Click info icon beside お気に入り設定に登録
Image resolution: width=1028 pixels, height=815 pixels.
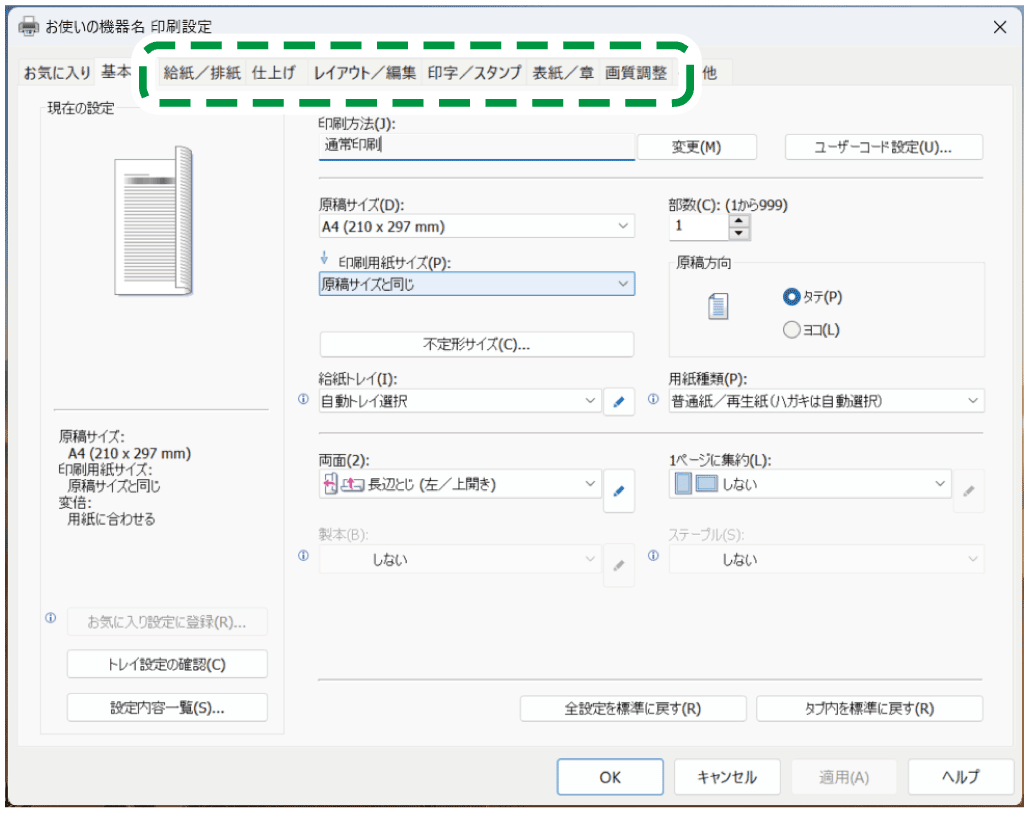pyautogui.click(x=50, y=619)
